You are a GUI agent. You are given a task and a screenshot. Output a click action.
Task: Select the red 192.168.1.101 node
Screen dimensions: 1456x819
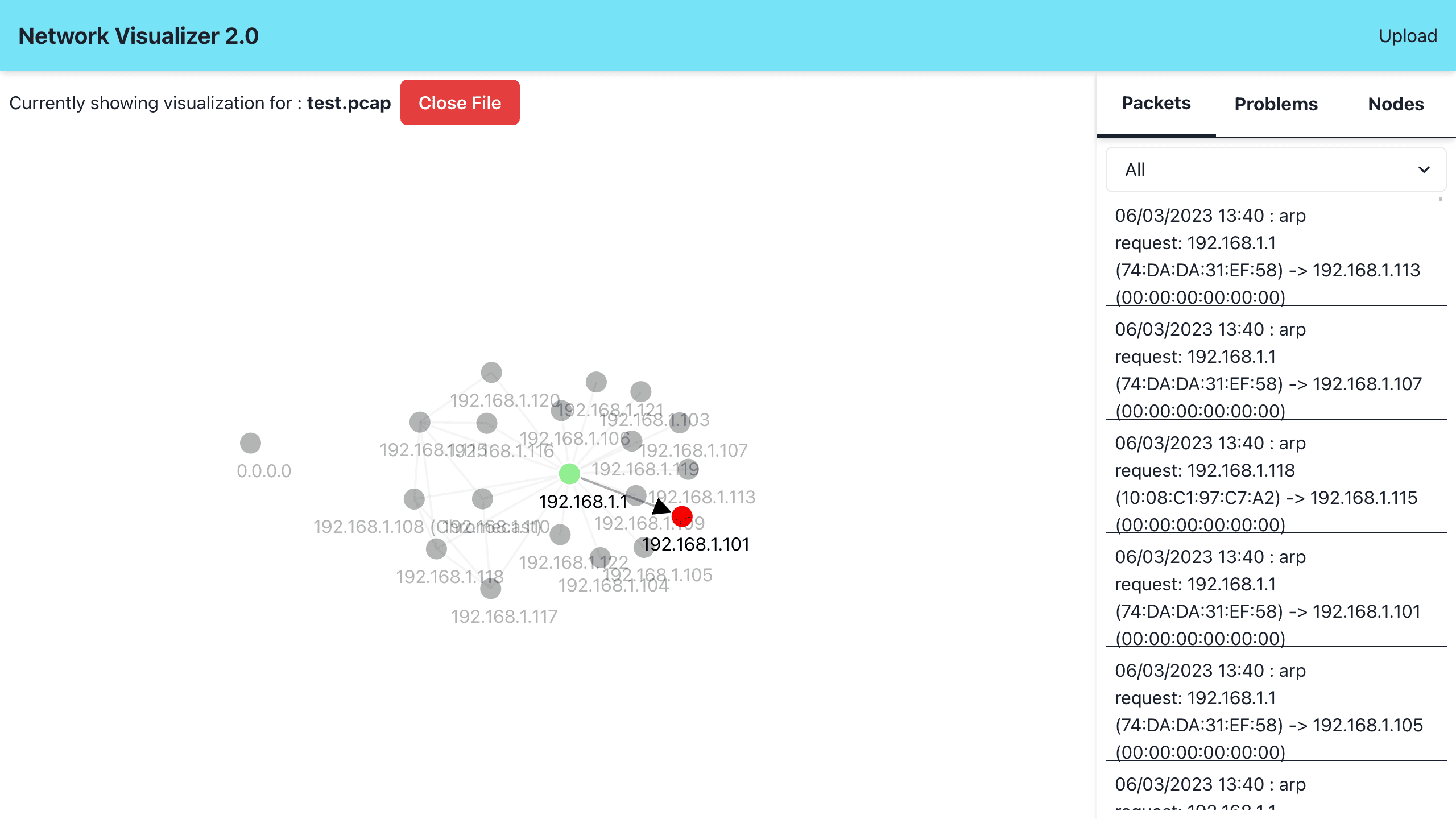pos(682,516)
